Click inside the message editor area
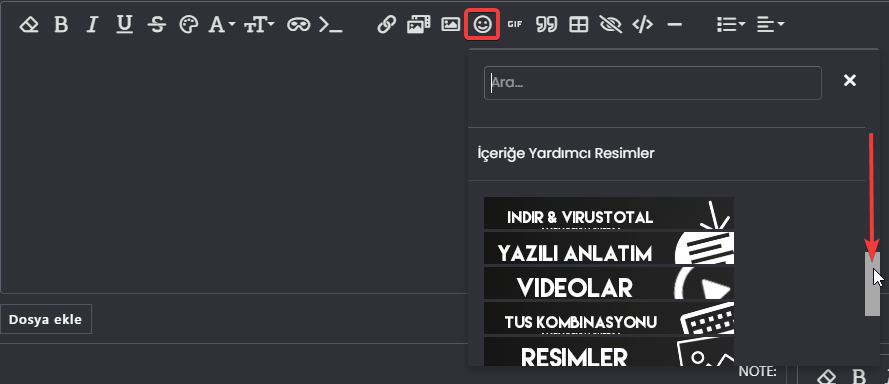This screenshot has height=384, width=889. [x=234, y=170]
